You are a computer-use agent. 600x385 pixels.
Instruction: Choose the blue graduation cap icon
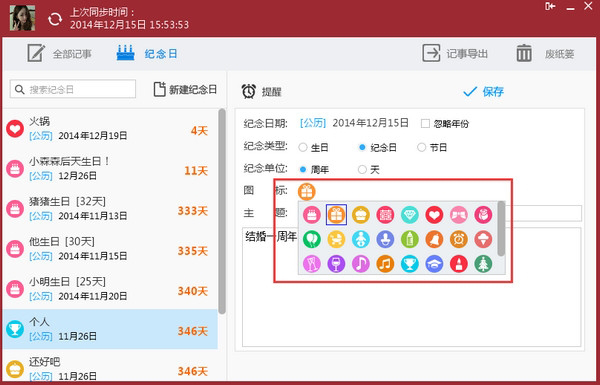434,264
